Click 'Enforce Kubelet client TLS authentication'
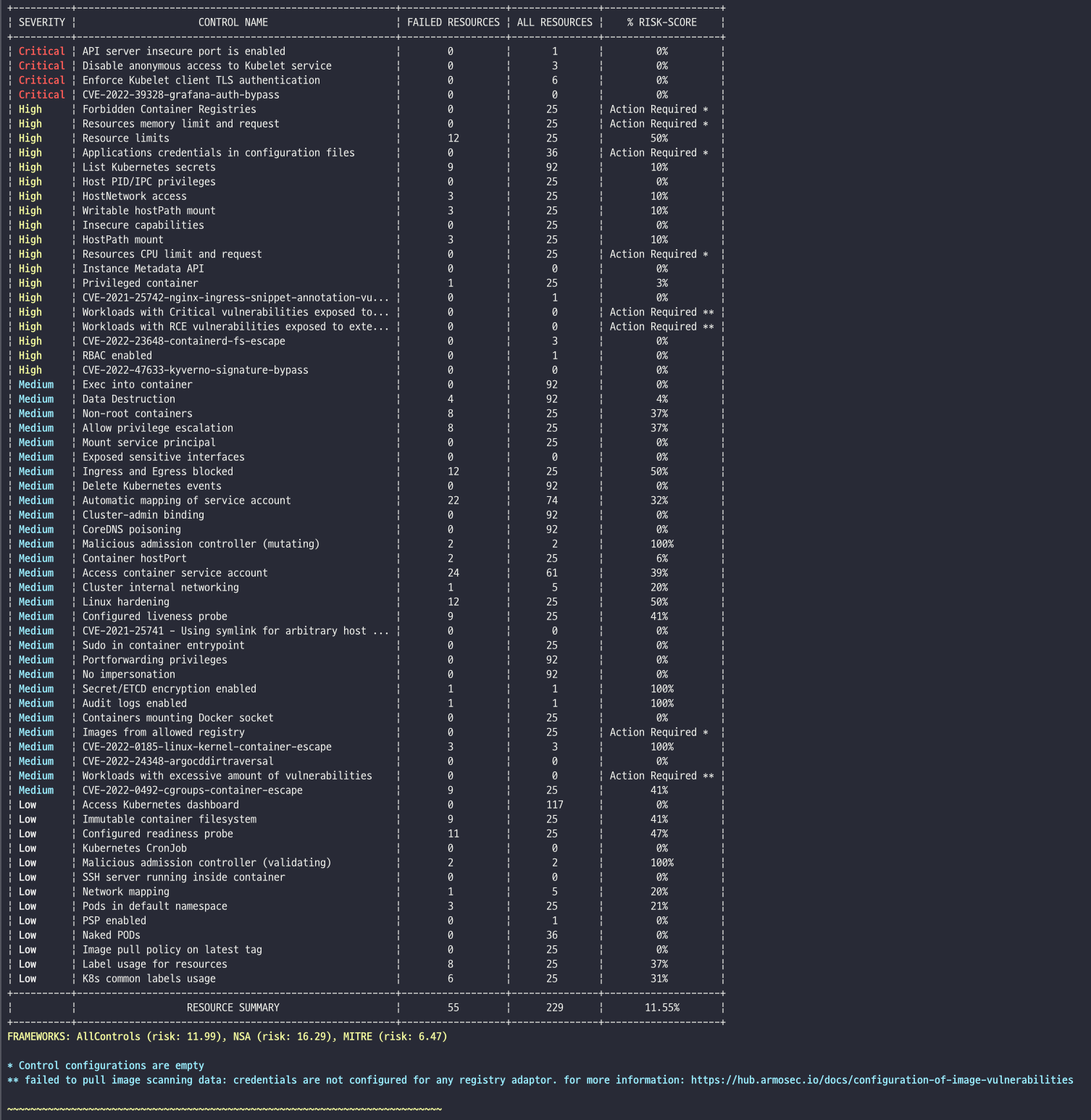1091x1120 pixels. click(201, 80)
